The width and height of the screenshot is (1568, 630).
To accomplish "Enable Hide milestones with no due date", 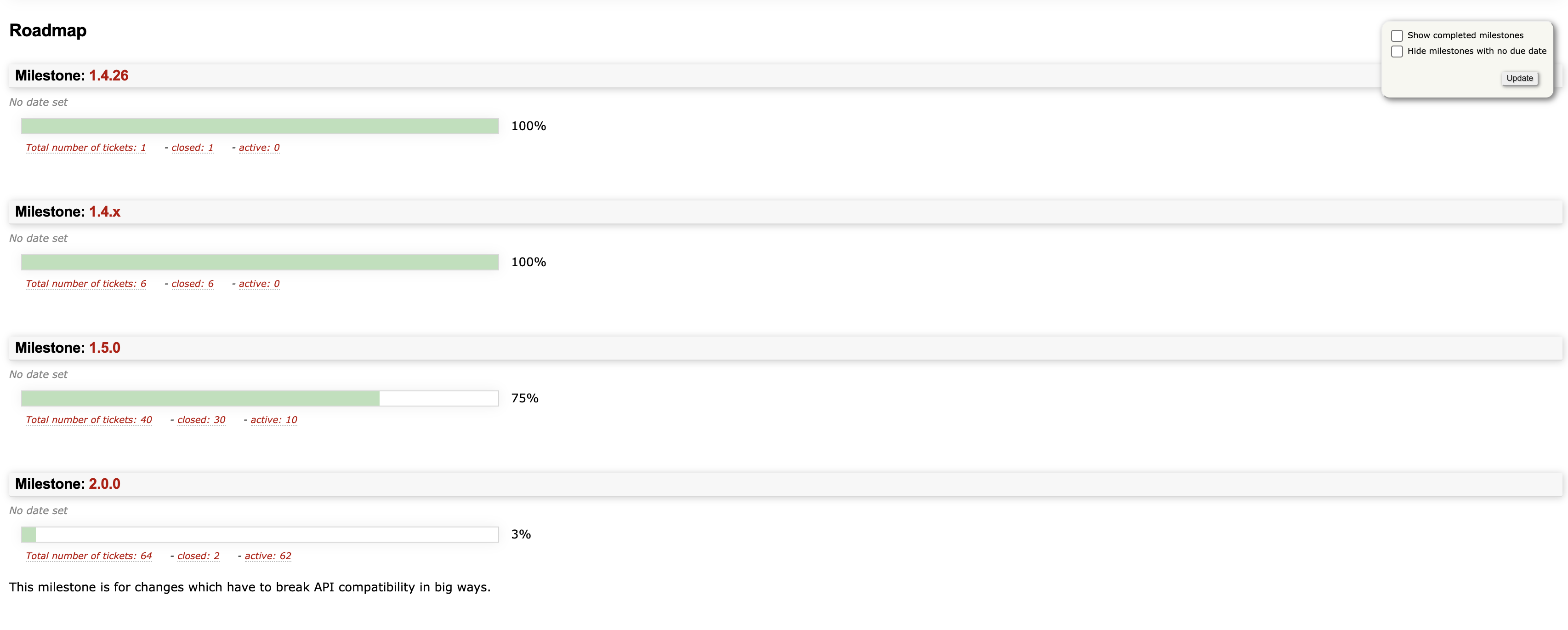I will point(1398,51).
